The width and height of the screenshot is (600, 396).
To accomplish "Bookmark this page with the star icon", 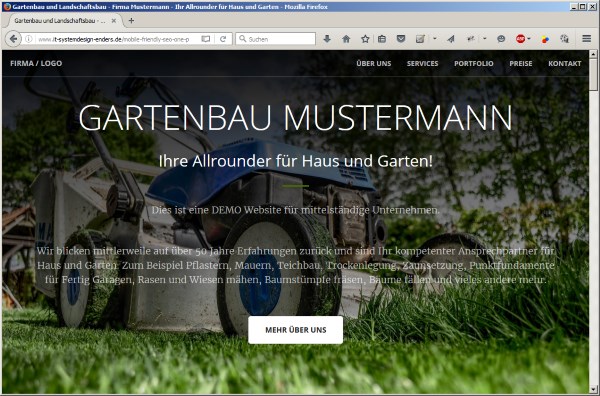I will [x=365, y=39].
